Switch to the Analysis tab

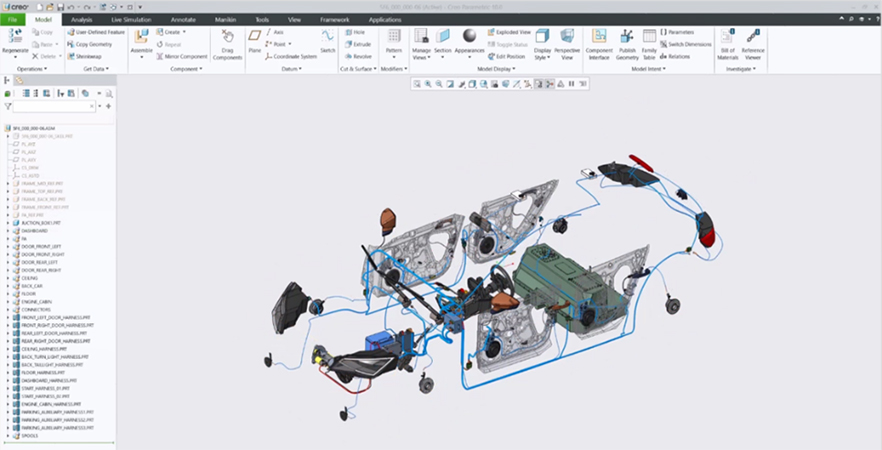[x=81, y=19]
